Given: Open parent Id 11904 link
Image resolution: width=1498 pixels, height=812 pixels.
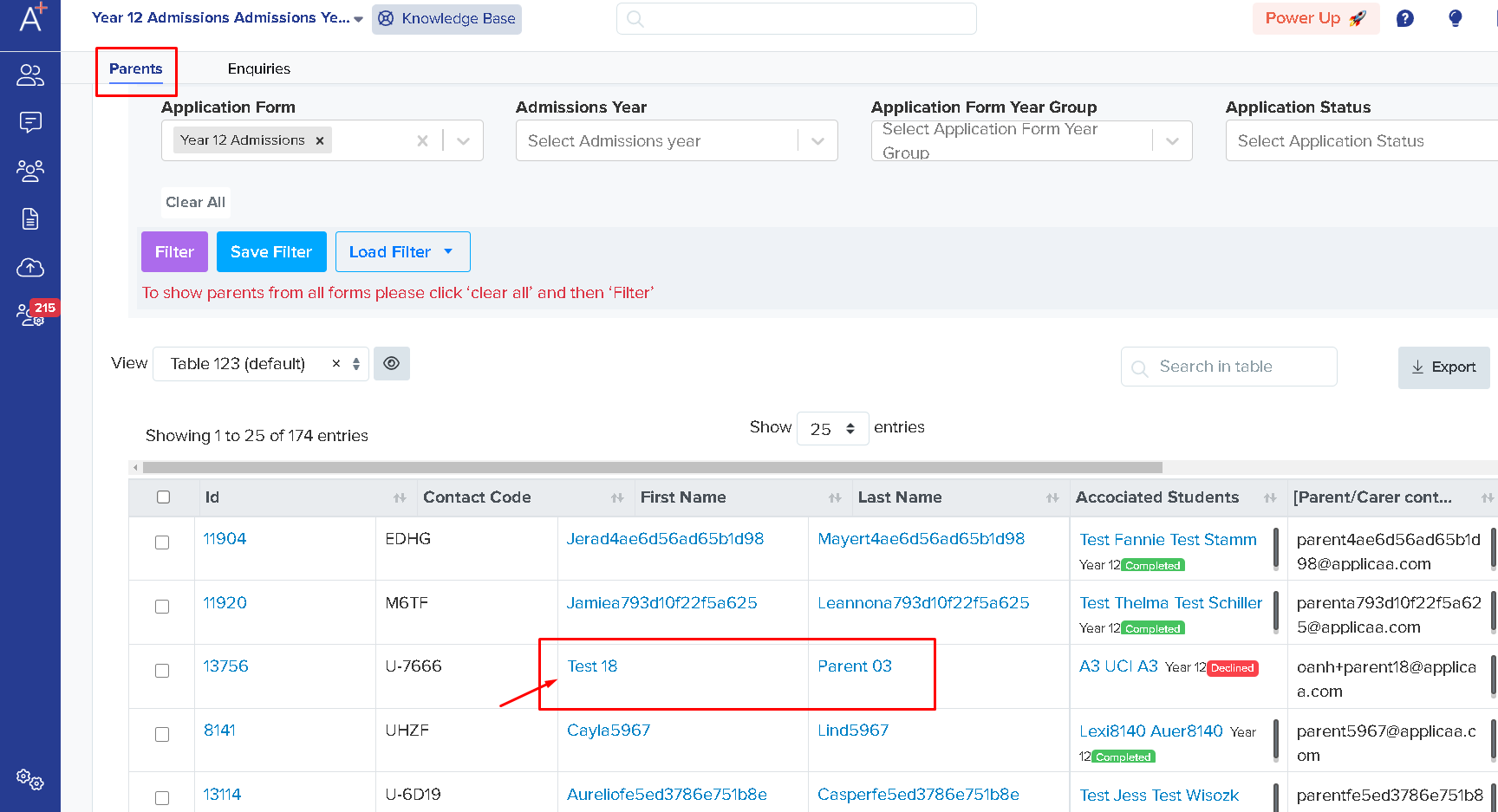Looking at the screenshot, I should pyautogui.click(x=225, y=539).
